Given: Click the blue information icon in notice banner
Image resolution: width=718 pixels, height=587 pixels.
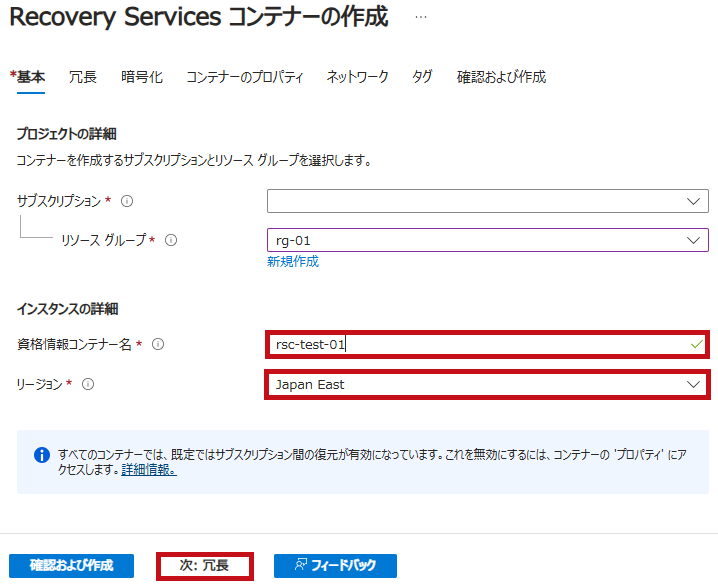Looking at the screenshot, I should click(42, 455).
